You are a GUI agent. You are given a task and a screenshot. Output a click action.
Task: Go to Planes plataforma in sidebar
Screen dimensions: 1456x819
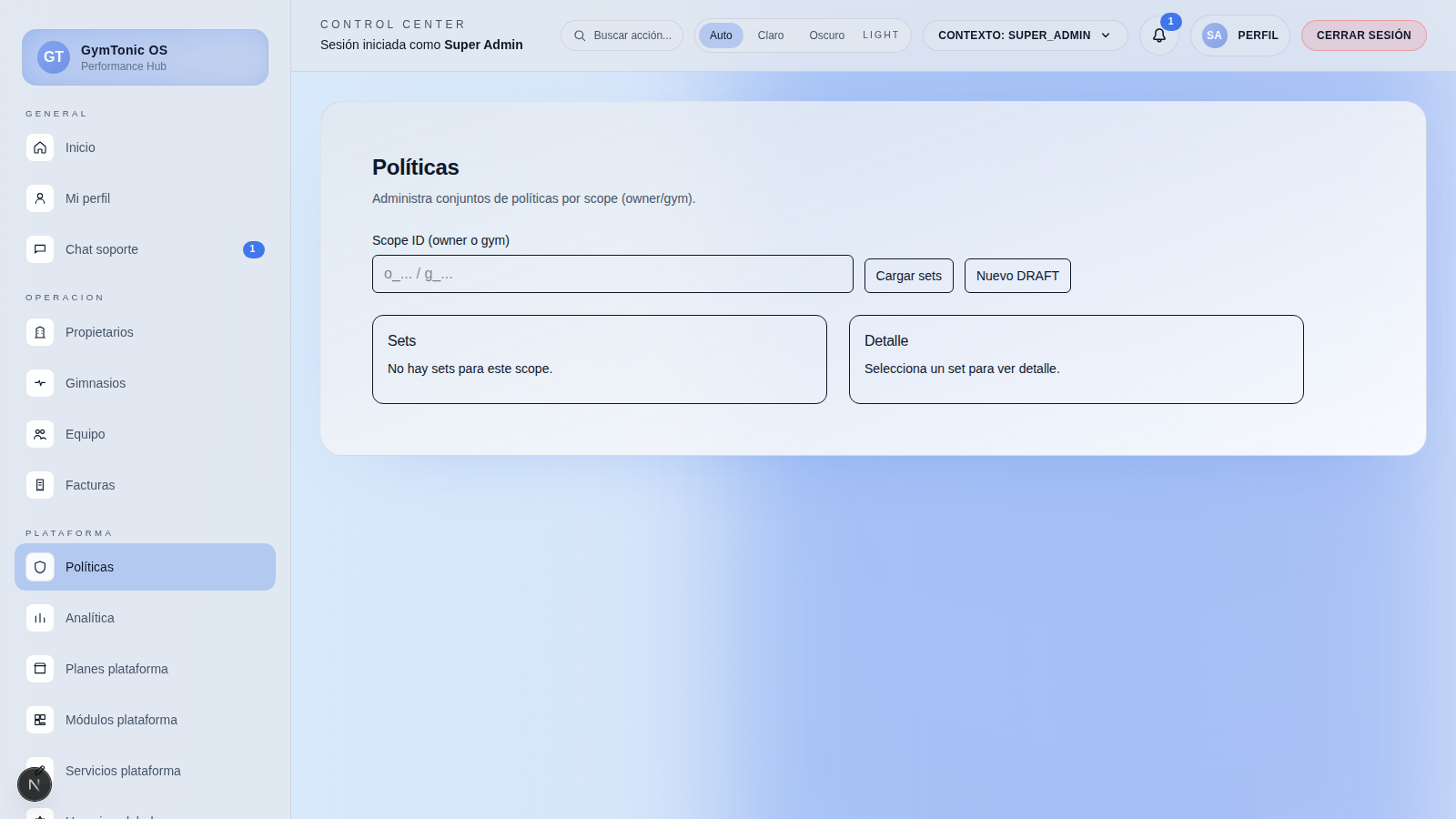116,670
